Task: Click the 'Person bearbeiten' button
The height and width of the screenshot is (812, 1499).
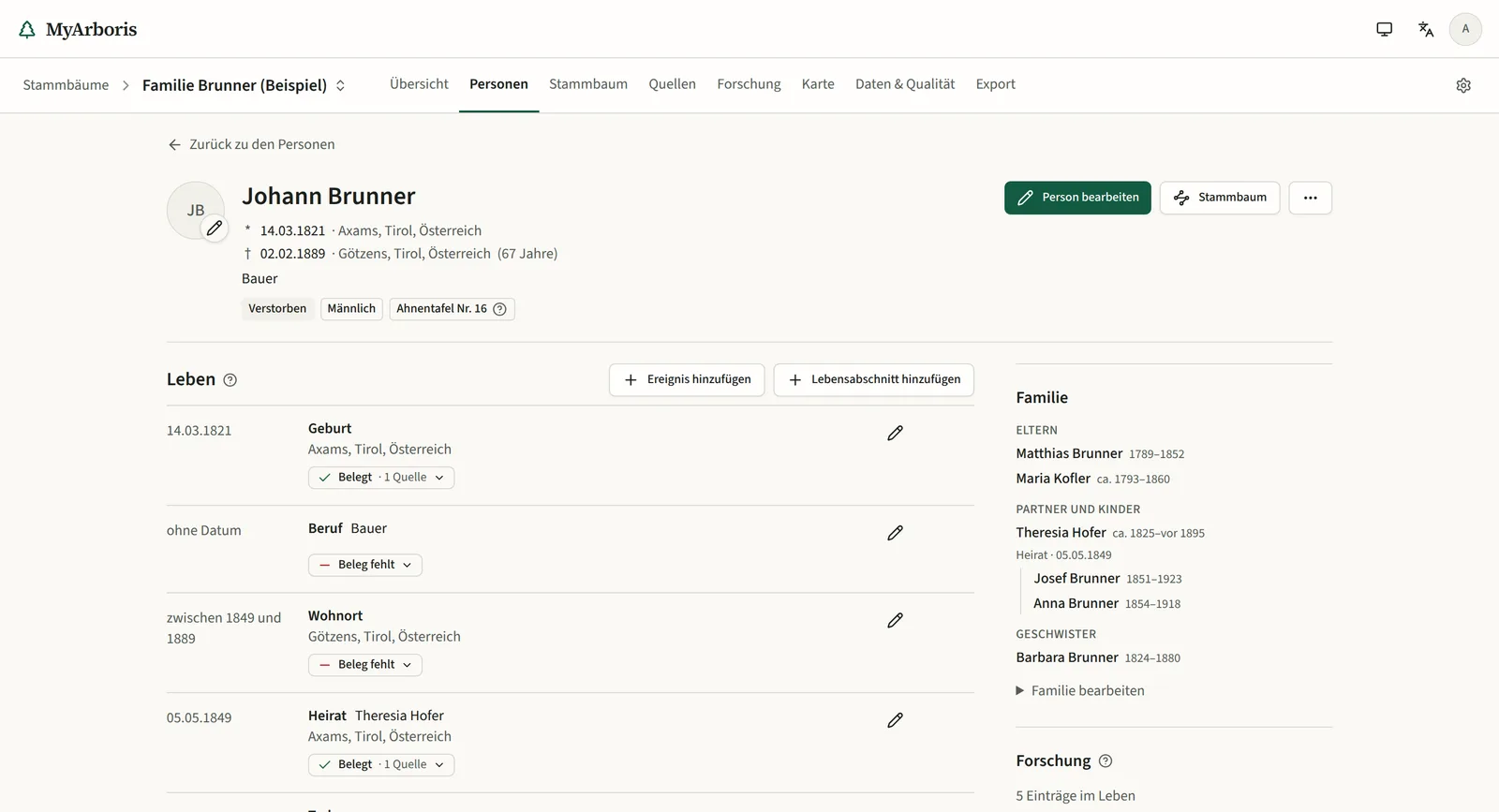Action: pyautogui.click(x=1077, y=198)
